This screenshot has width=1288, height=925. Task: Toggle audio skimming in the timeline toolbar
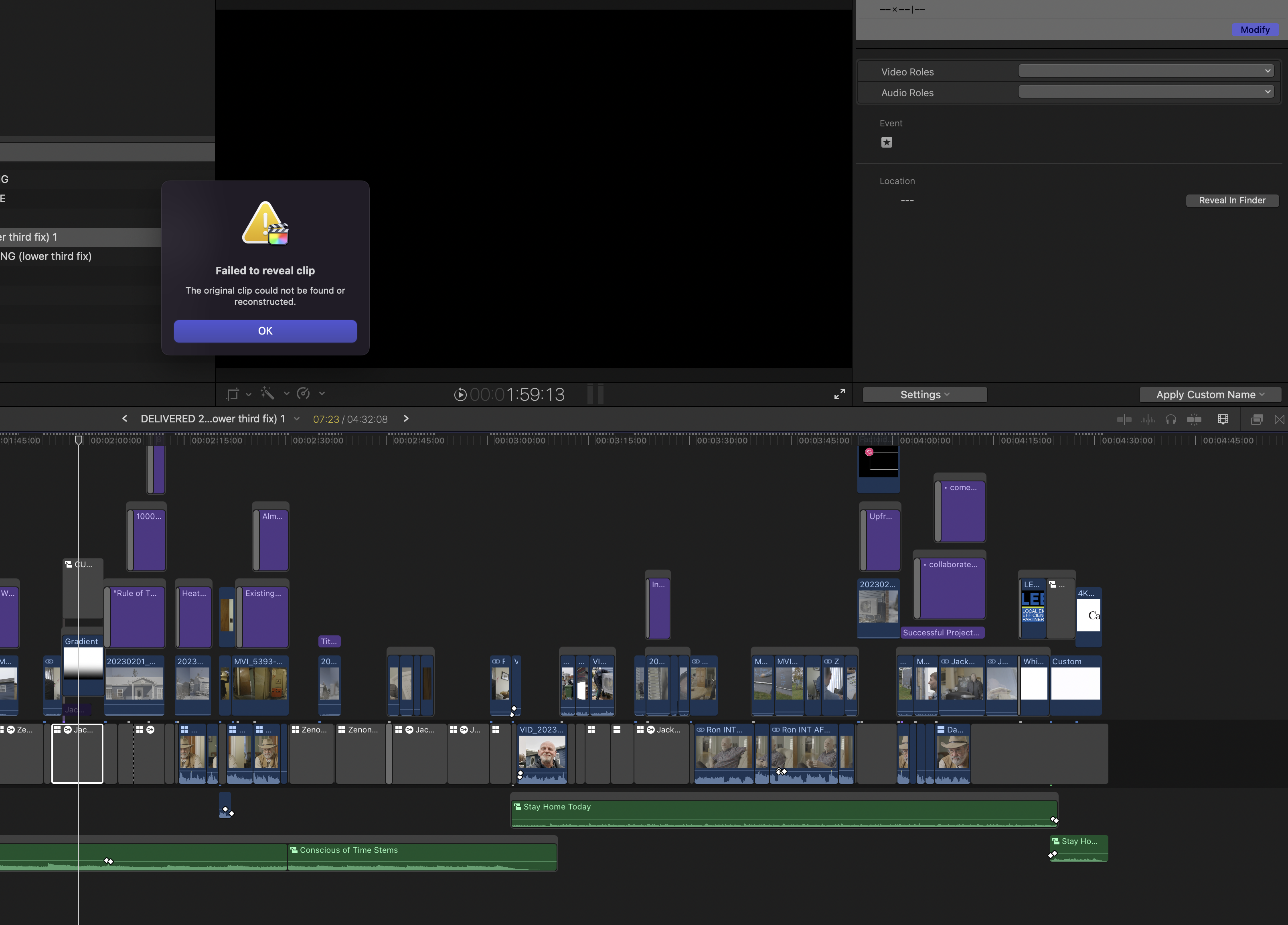(x=1148, y=419)
